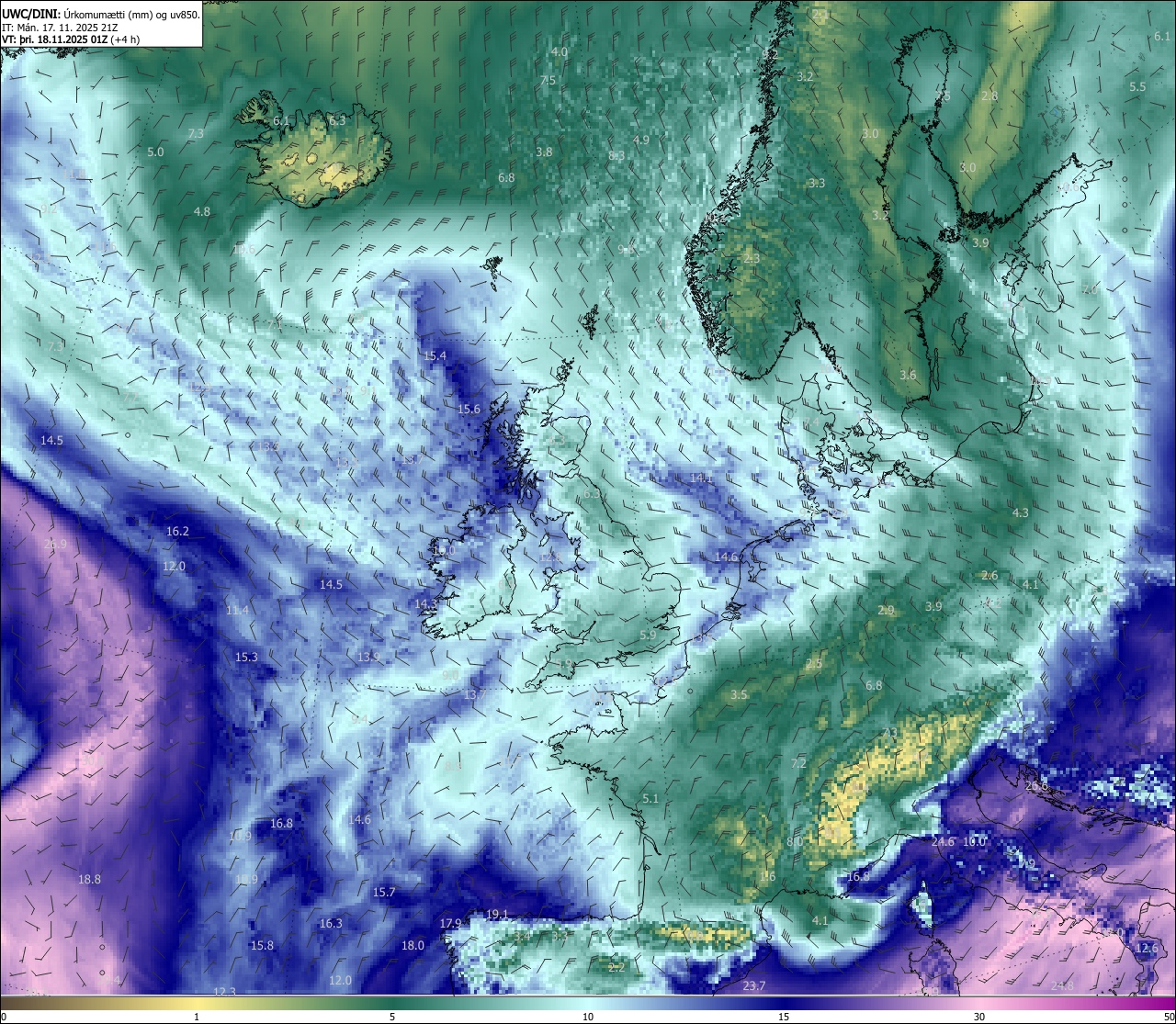
Task: Select the 10.0 value over Italy
Action: click(975, 841)
